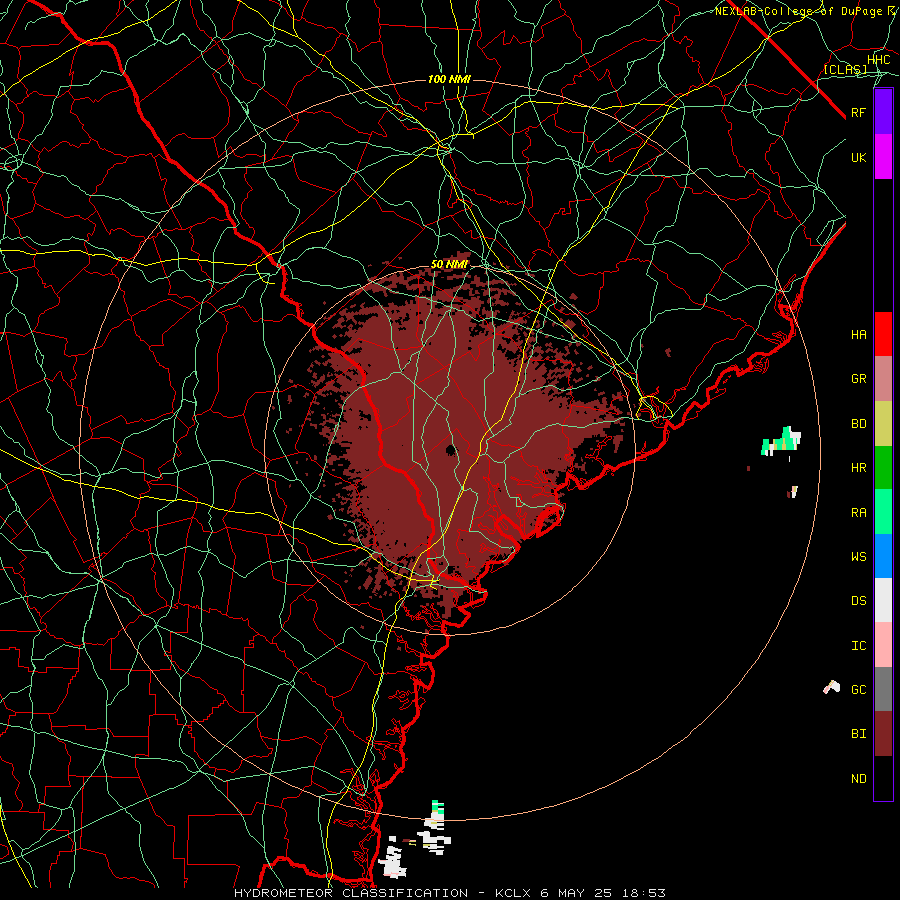
Task: Click the BI legend label text
Action: (859, 734)
